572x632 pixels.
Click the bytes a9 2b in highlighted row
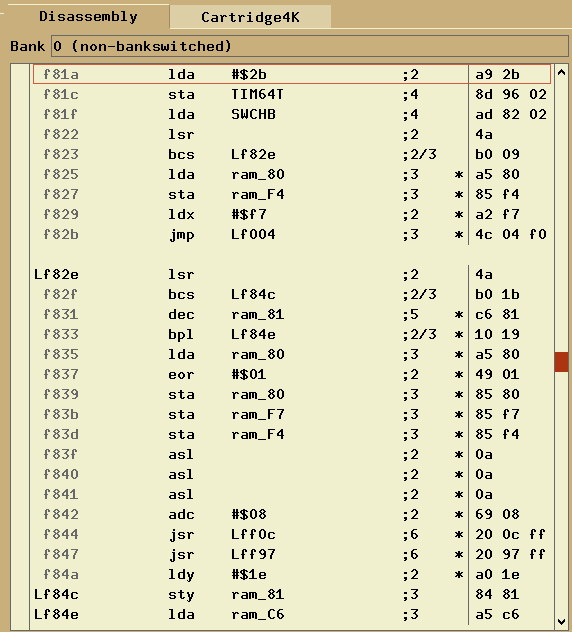click(497, 74)
